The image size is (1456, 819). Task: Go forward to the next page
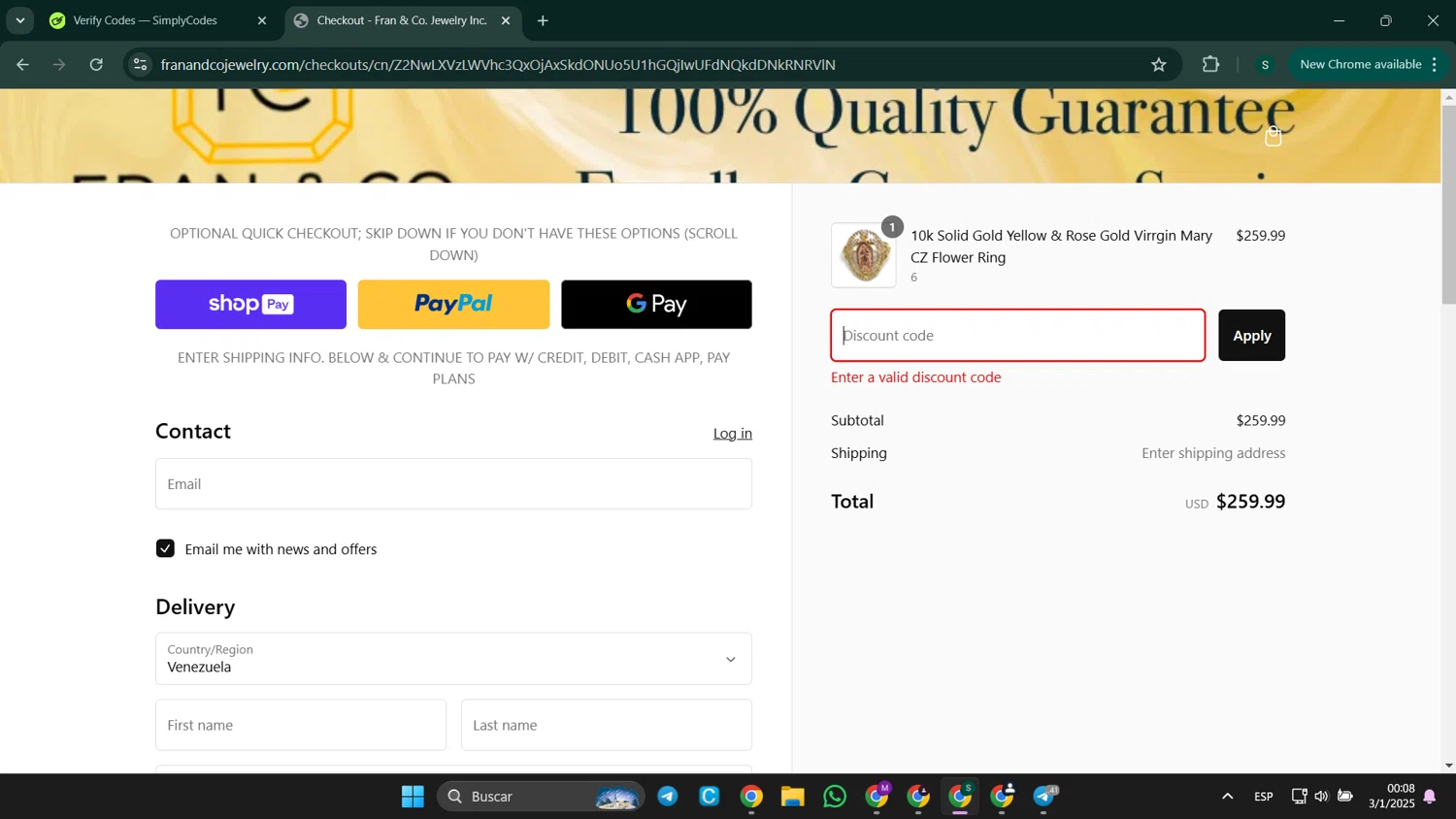pyautogui.click(x=59, y=64)
